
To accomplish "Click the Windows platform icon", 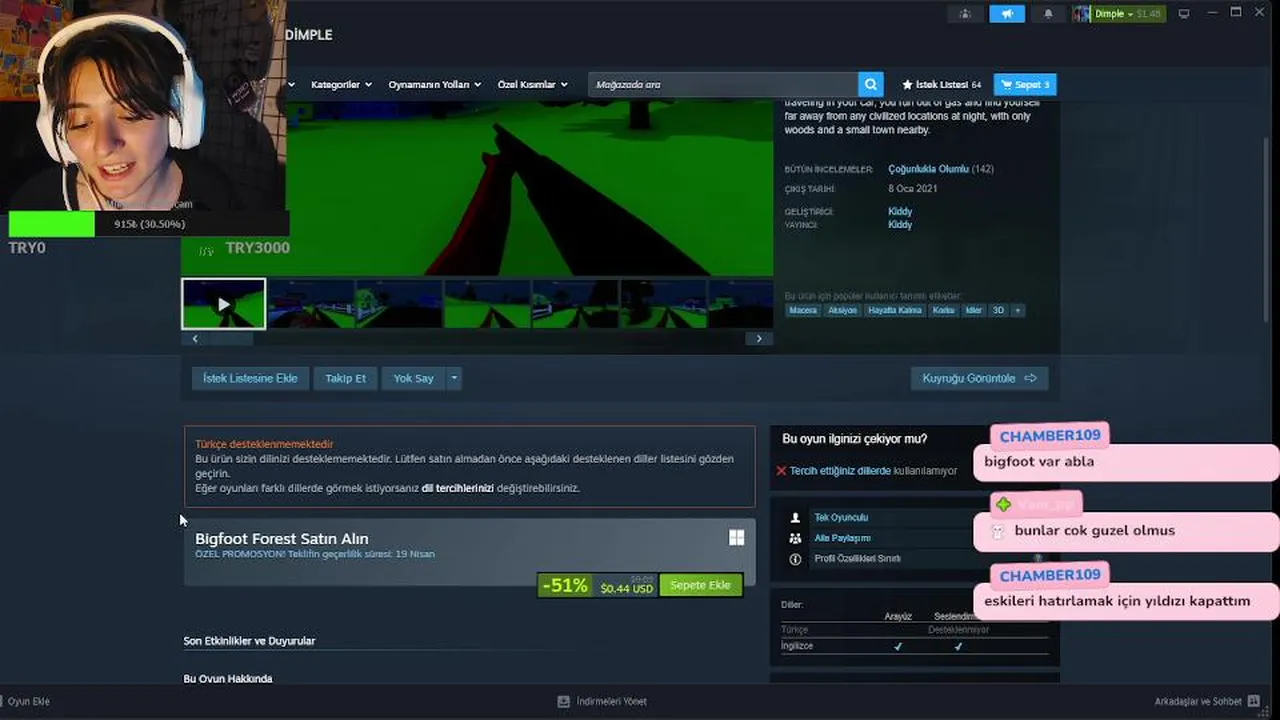I will [736, 538].
